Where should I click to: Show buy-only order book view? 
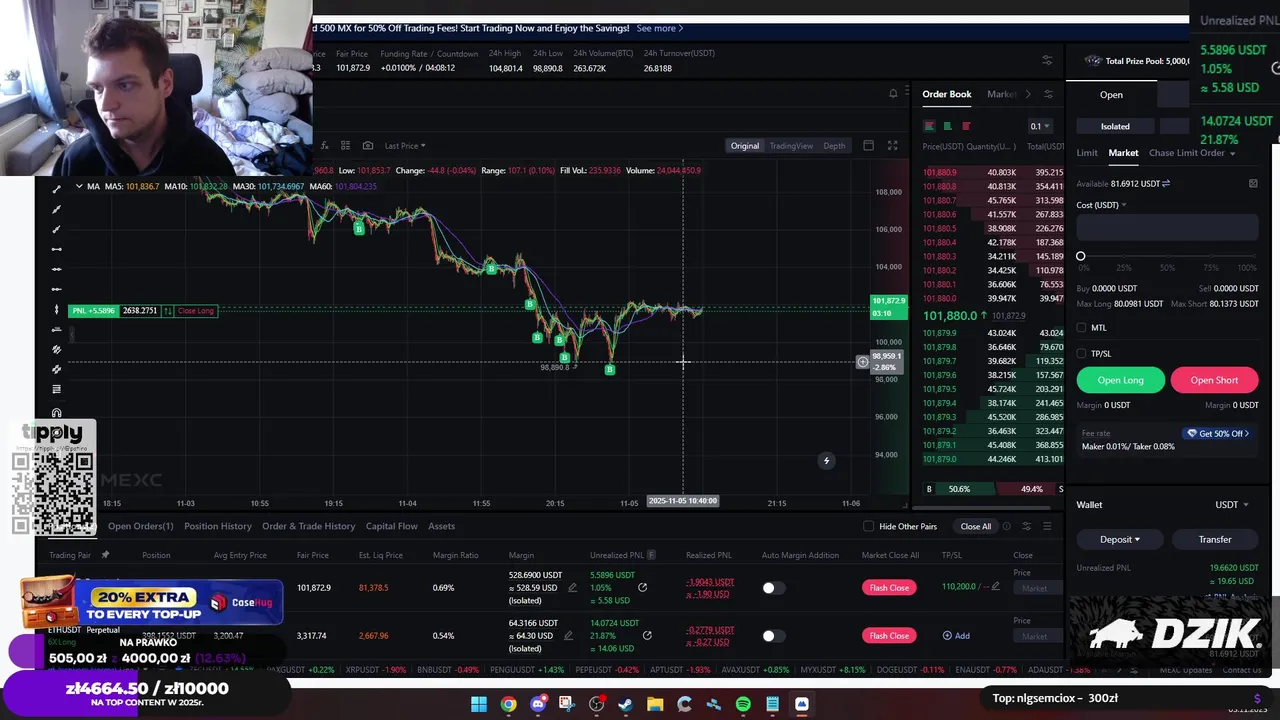947,126
